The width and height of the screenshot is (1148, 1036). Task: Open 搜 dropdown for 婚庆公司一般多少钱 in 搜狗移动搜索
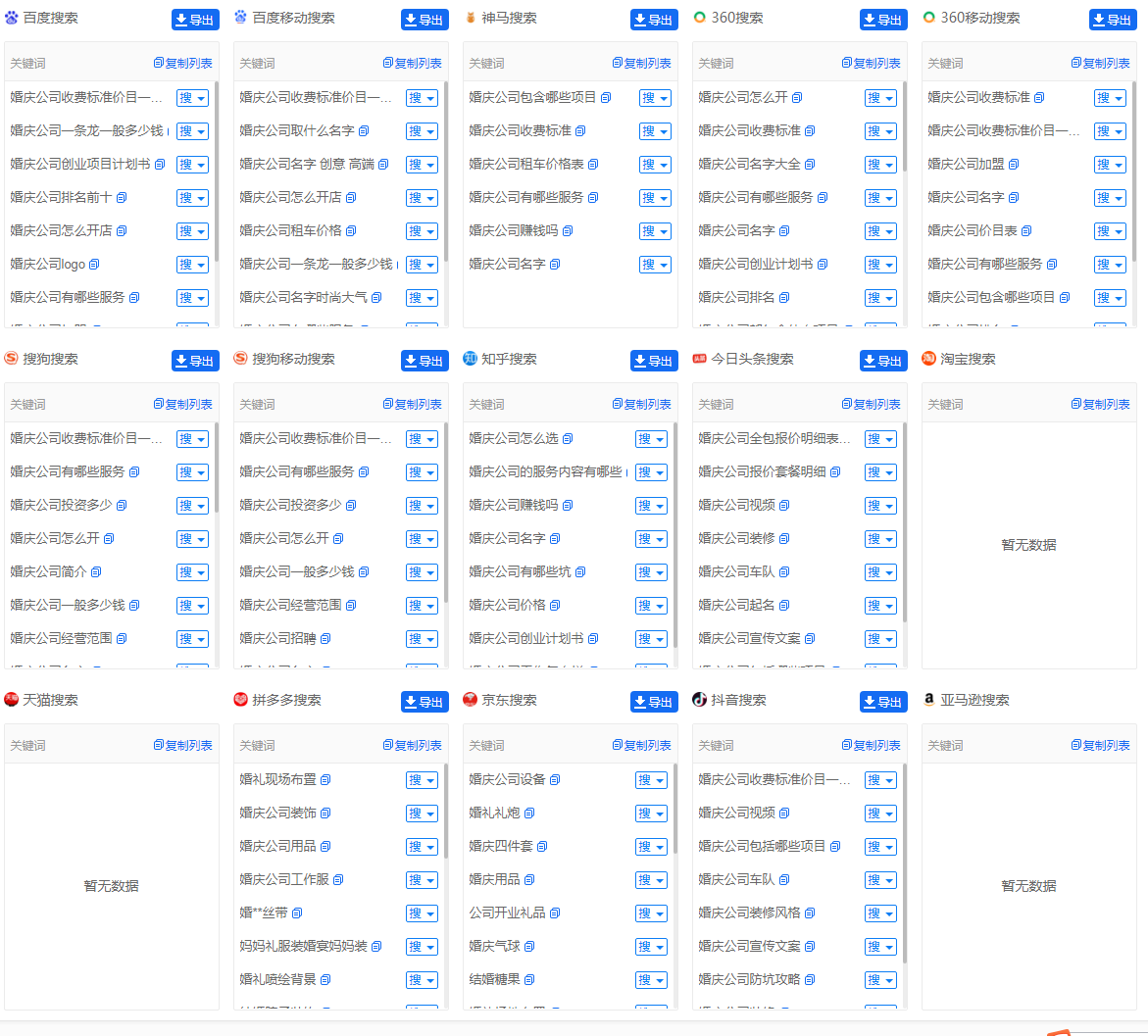tap(422, 572)
